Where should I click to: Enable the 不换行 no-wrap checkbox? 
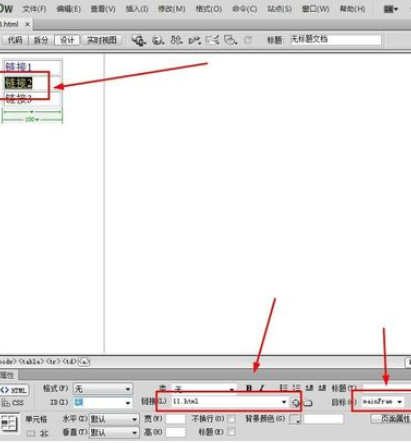[231, 419]
